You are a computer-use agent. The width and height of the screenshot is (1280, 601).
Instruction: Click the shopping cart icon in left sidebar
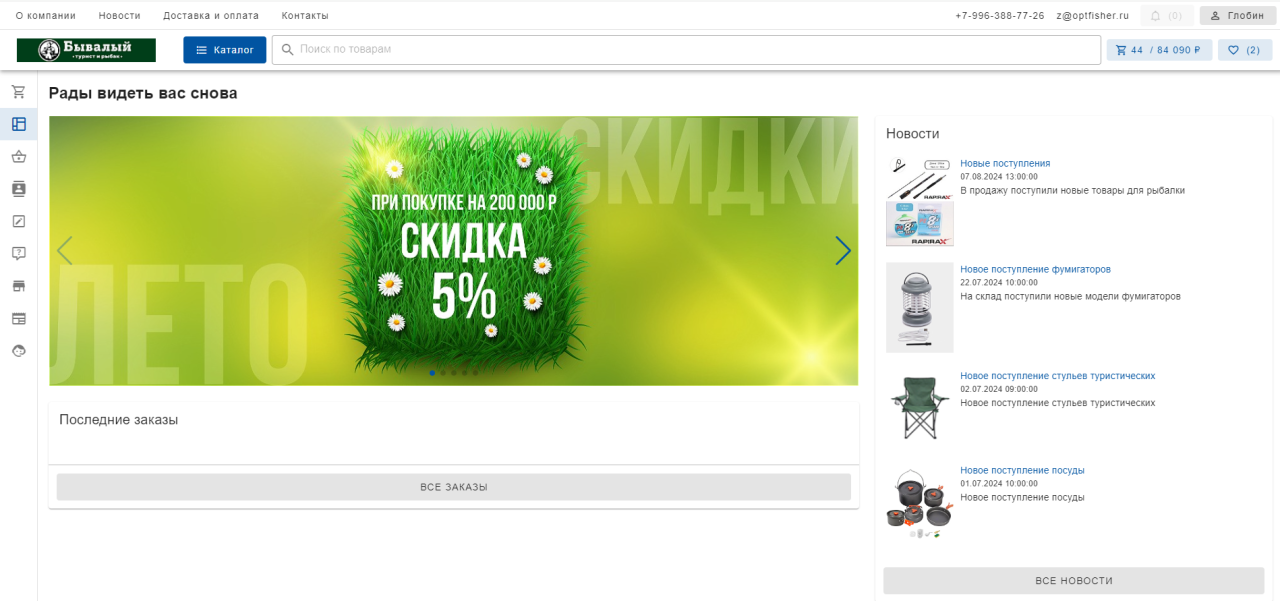click(18, 92)
